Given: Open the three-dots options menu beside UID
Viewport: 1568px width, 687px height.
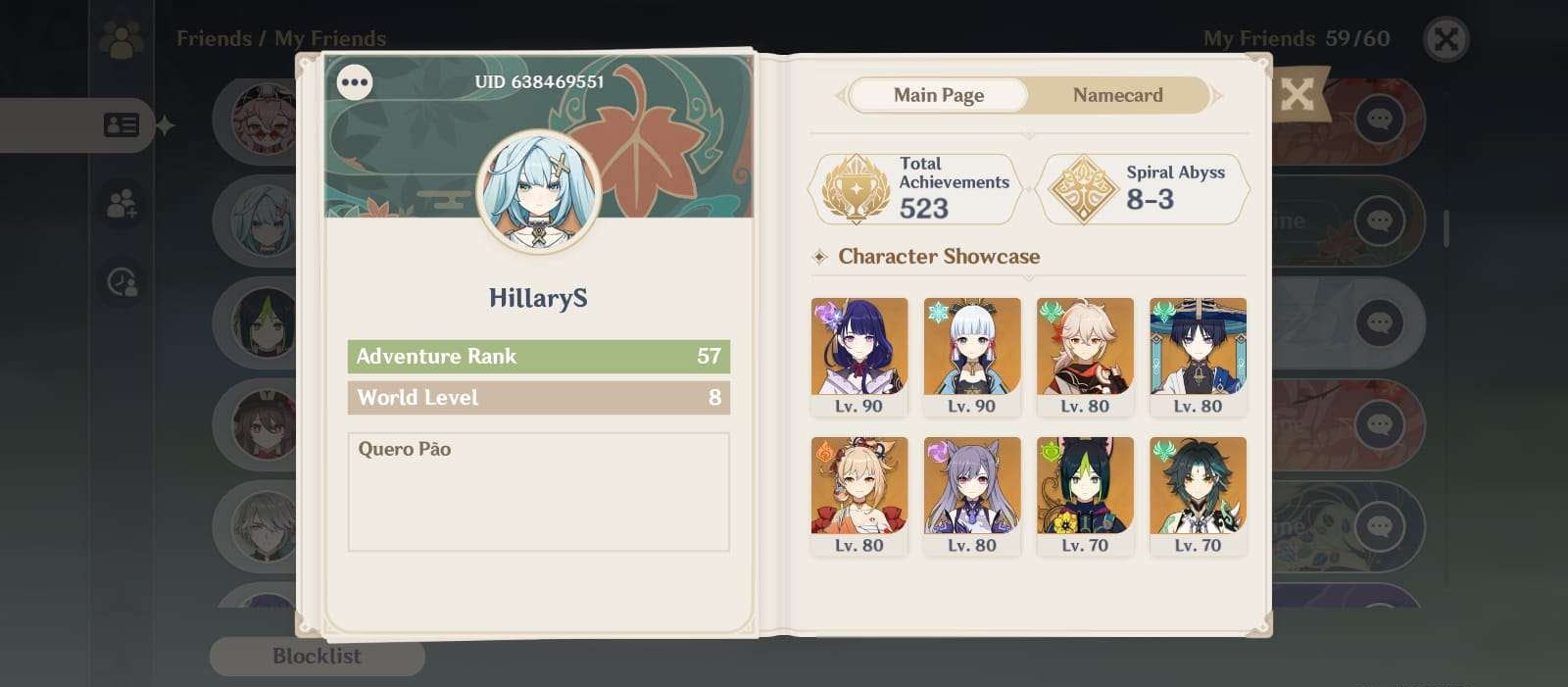Looking at the screenshot, I should pos(354,82).
